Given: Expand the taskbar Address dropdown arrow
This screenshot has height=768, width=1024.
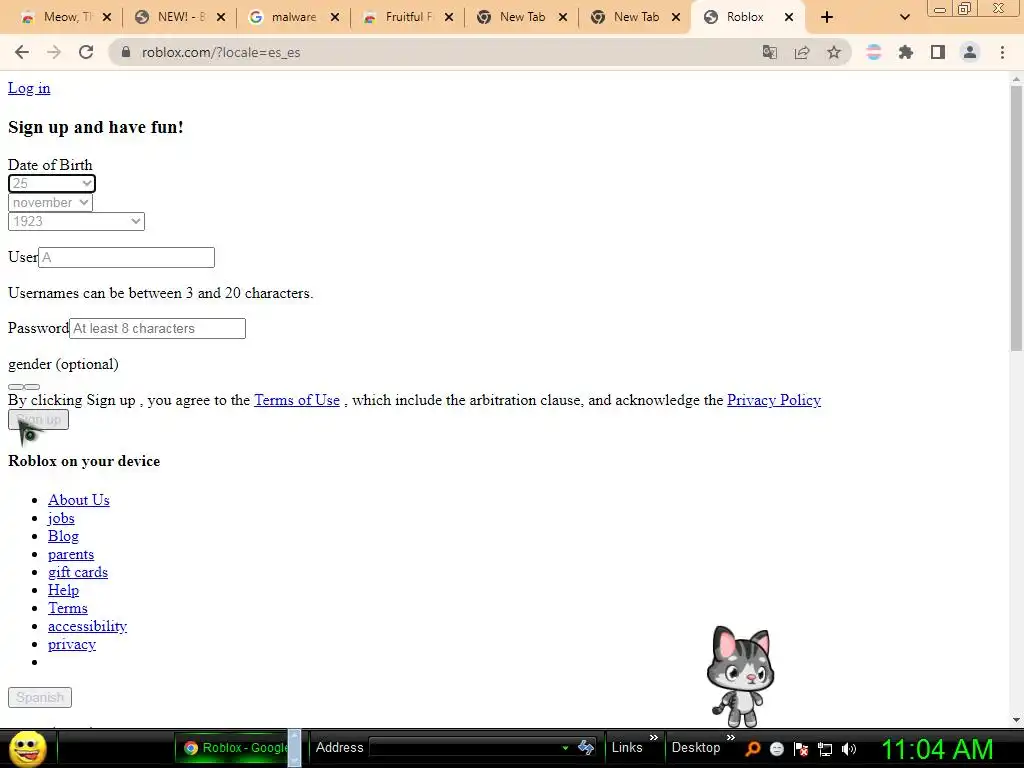Looking at the screenshot, I should pyautogui.click(x=565, y=748).
